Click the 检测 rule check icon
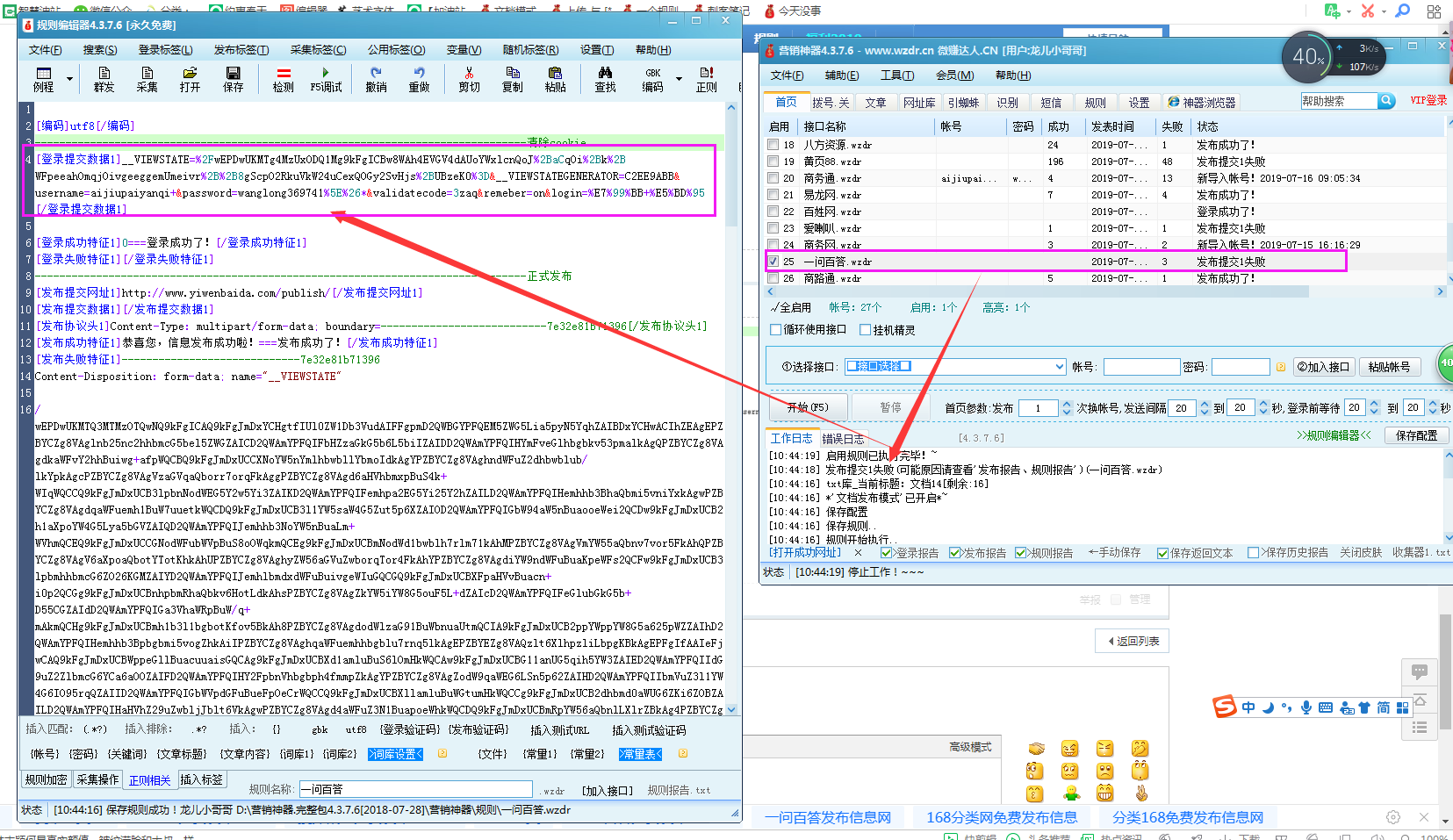The width and height of the screenshot is (1453, 840). click(x=282, y=79)
